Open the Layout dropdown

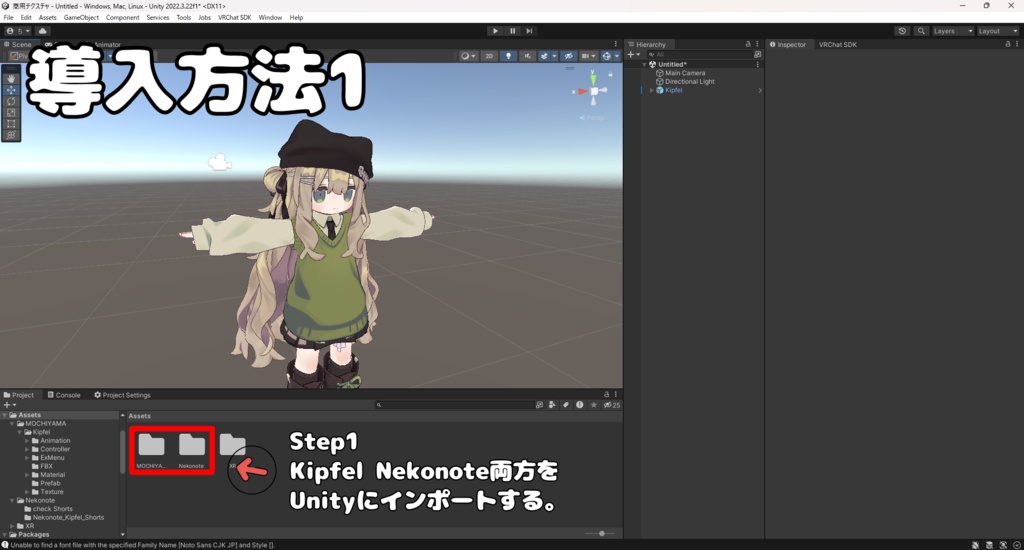(998, 31)
